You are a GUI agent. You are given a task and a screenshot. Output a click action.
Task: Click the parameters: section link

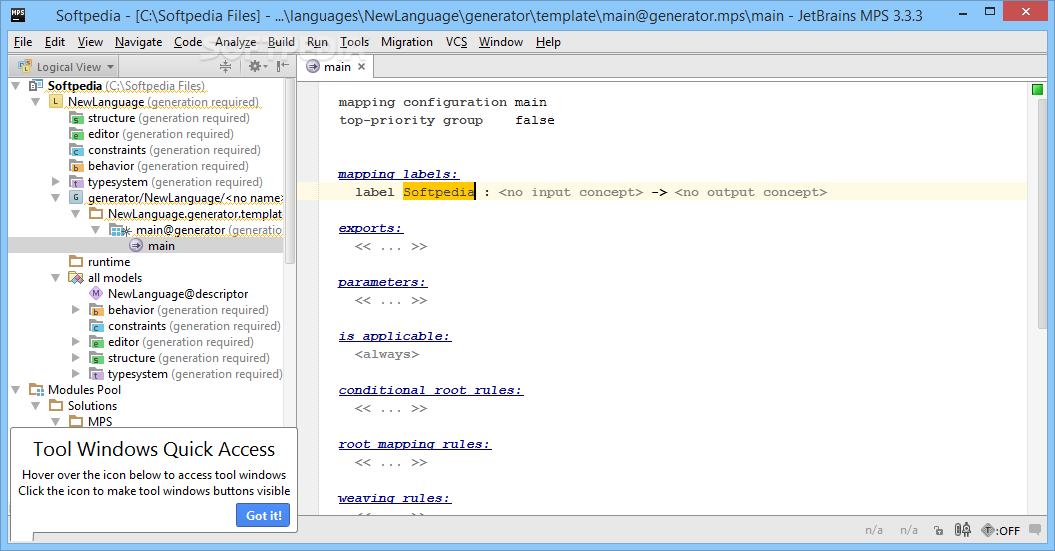coord(382,283)
